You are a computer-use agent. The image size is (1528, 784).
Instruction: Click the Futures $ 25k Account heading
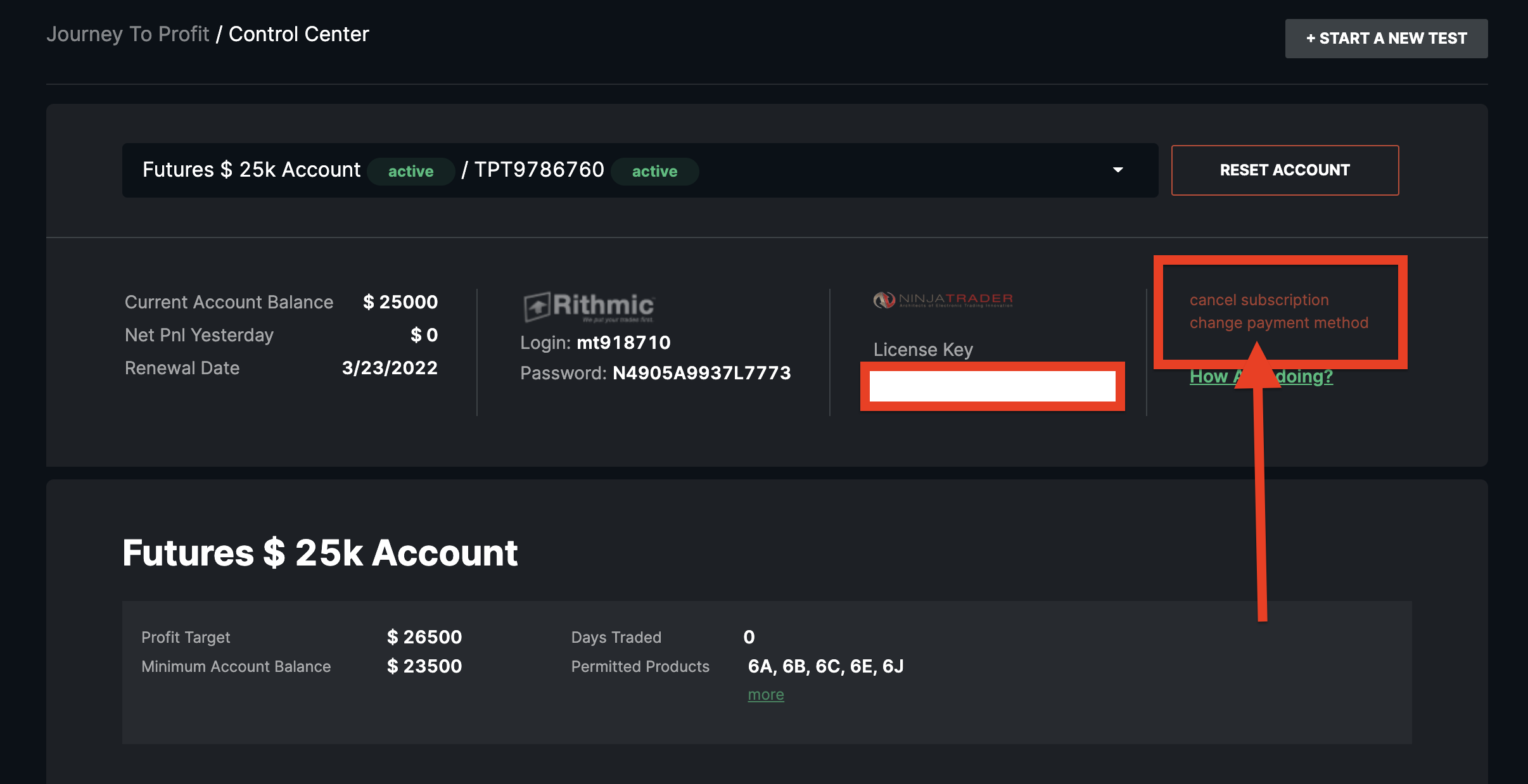[320, 553]
